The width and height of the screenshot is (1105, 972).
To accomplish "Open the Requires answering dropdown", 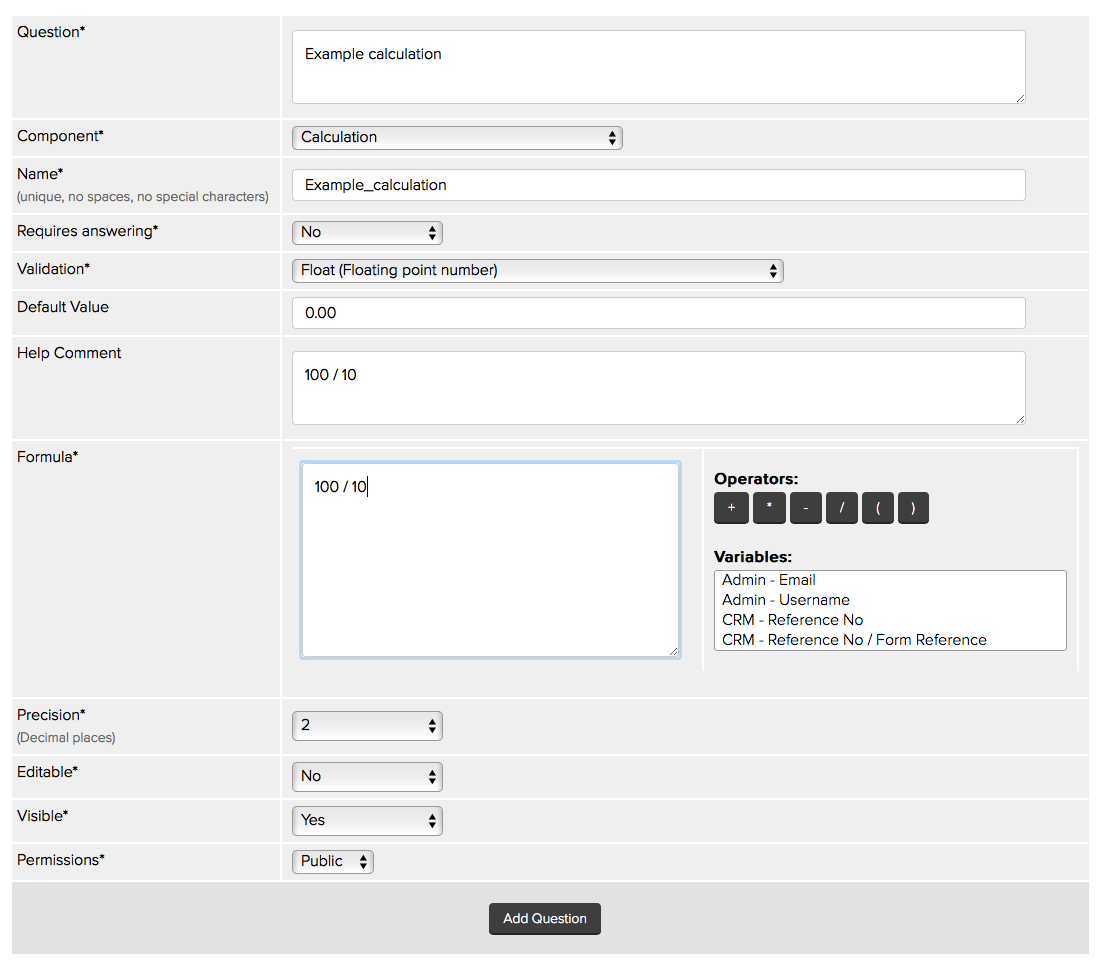I will coord(367,233).
